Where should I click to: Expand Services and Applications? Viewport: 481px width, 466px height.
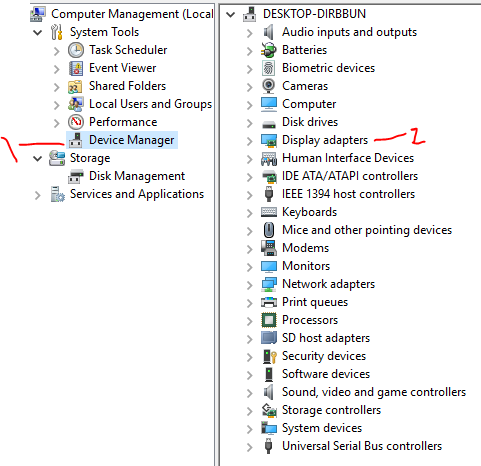coord(38,195)
